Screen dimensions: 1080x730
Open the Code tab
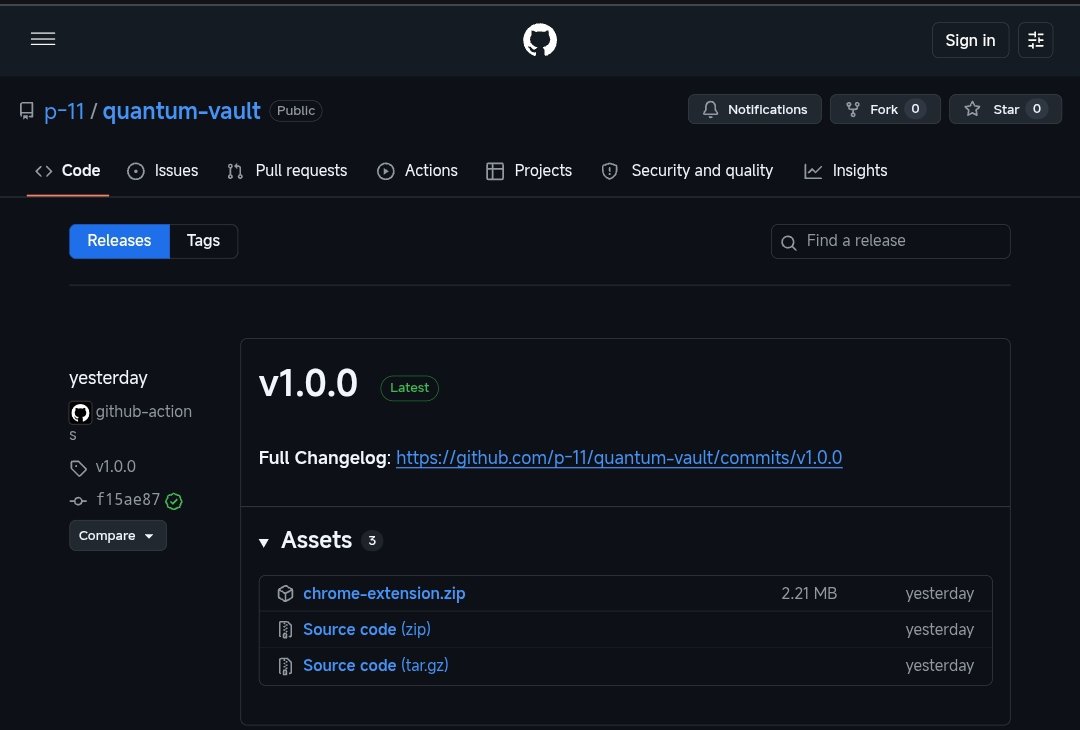coord(68,171)
